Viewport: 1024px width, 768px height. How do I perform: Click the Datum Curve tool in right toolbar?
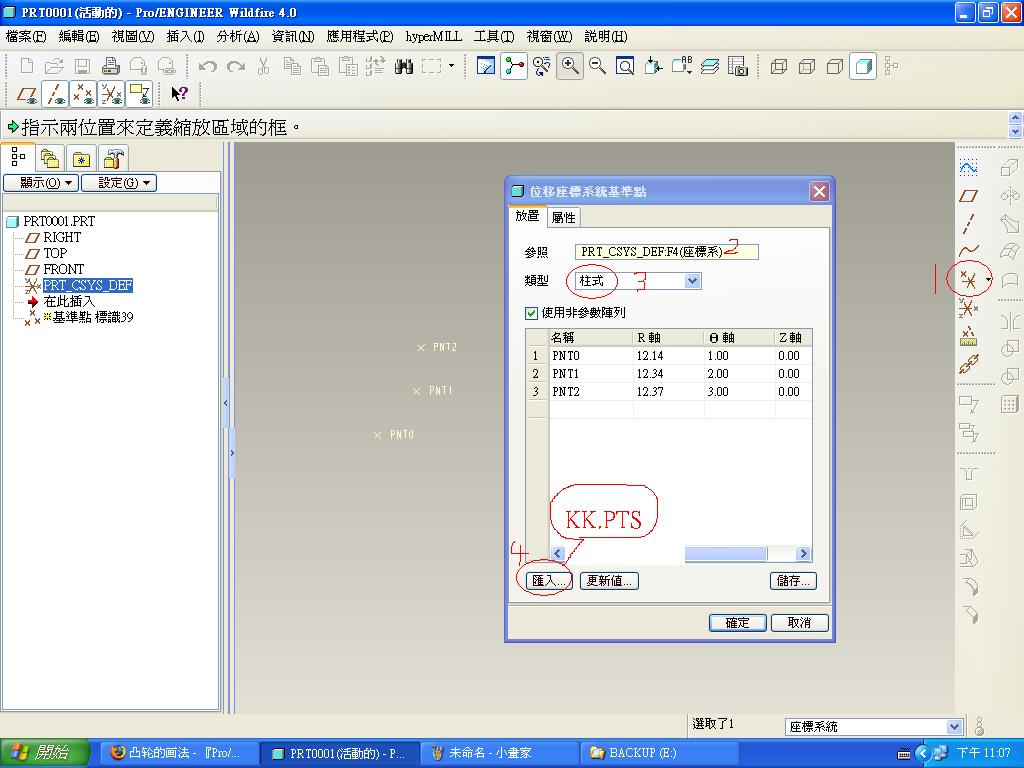coord(968,251)
